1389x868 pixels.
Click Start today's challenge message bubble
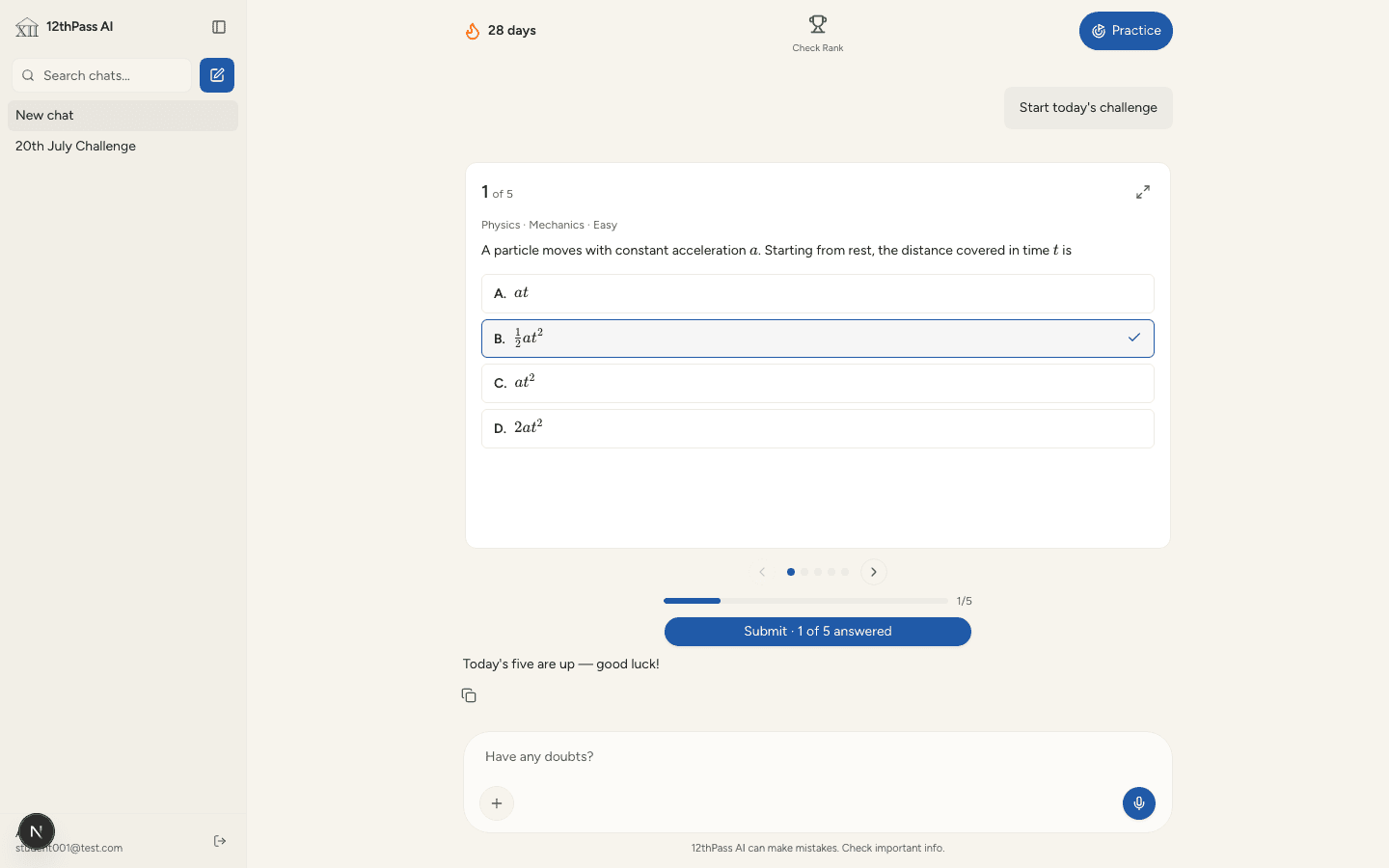(x=1088, y=108)
